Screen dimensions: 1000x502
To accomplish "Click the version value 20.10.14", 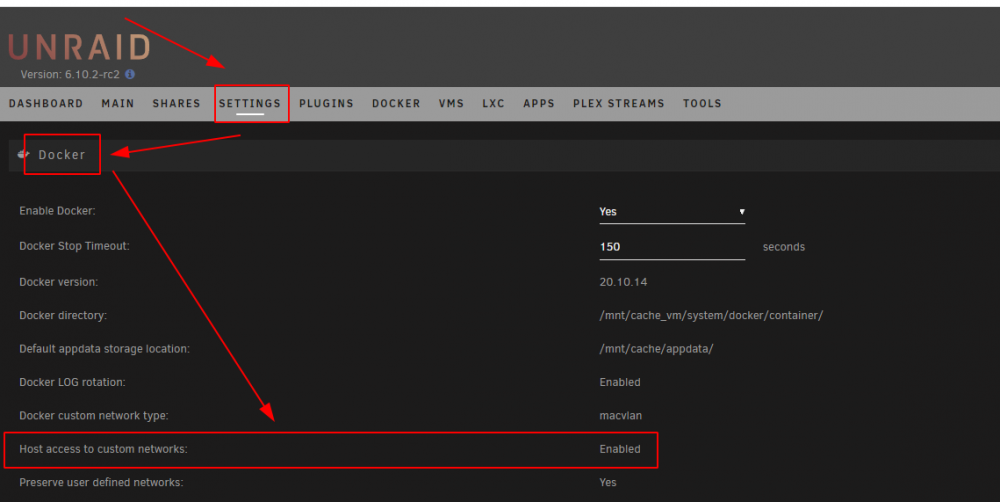I will (623, 282).
